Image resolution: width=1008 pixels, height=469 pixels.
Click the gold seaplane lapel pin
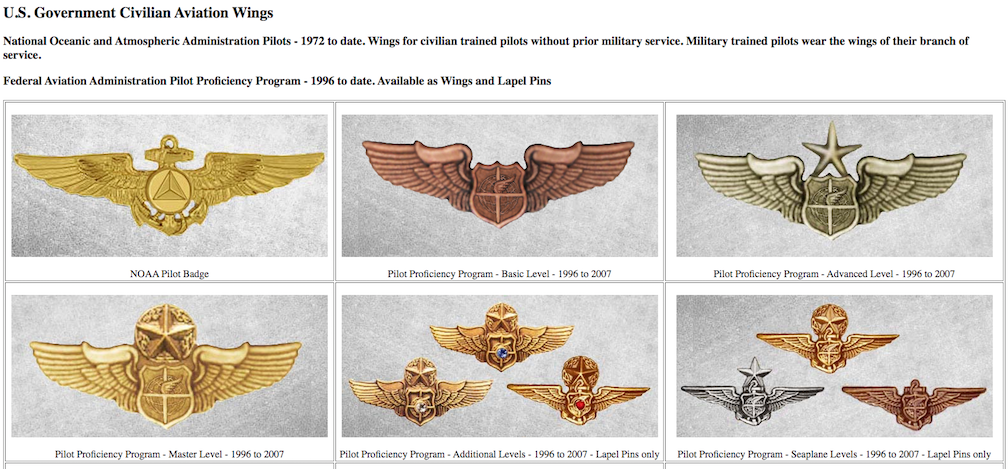point(828,339)
